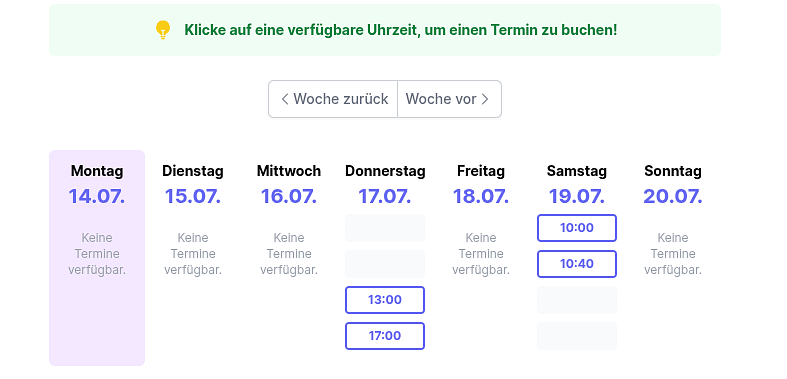
Task: Click the last greyed-out slot on Samstag
Action: 577,336
